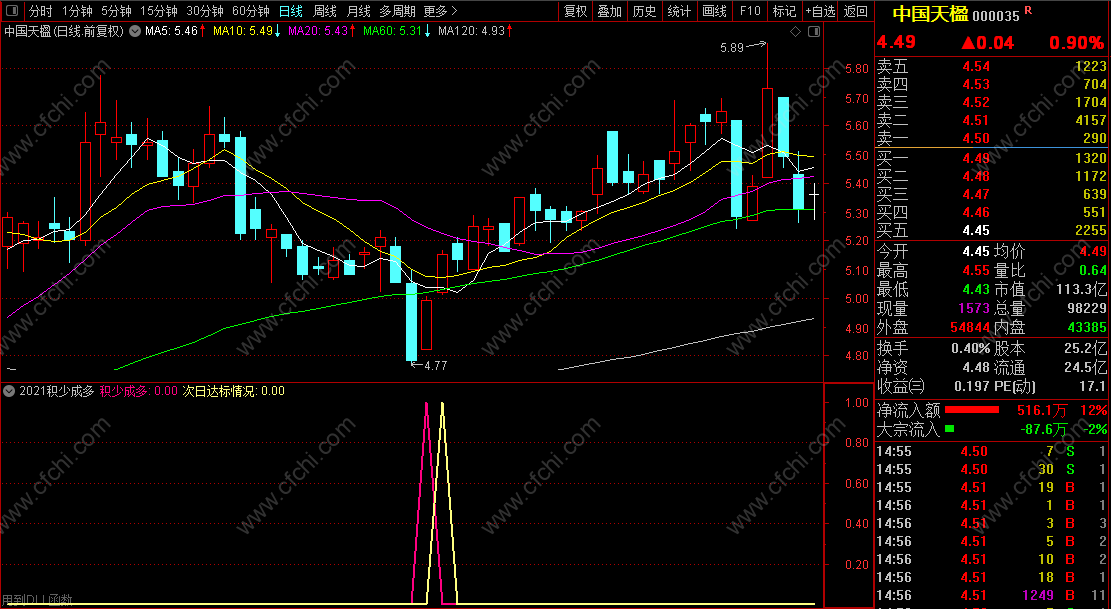Expand 更多 period options
This screenshot has height=609, width=1111.
click(440, 11)
